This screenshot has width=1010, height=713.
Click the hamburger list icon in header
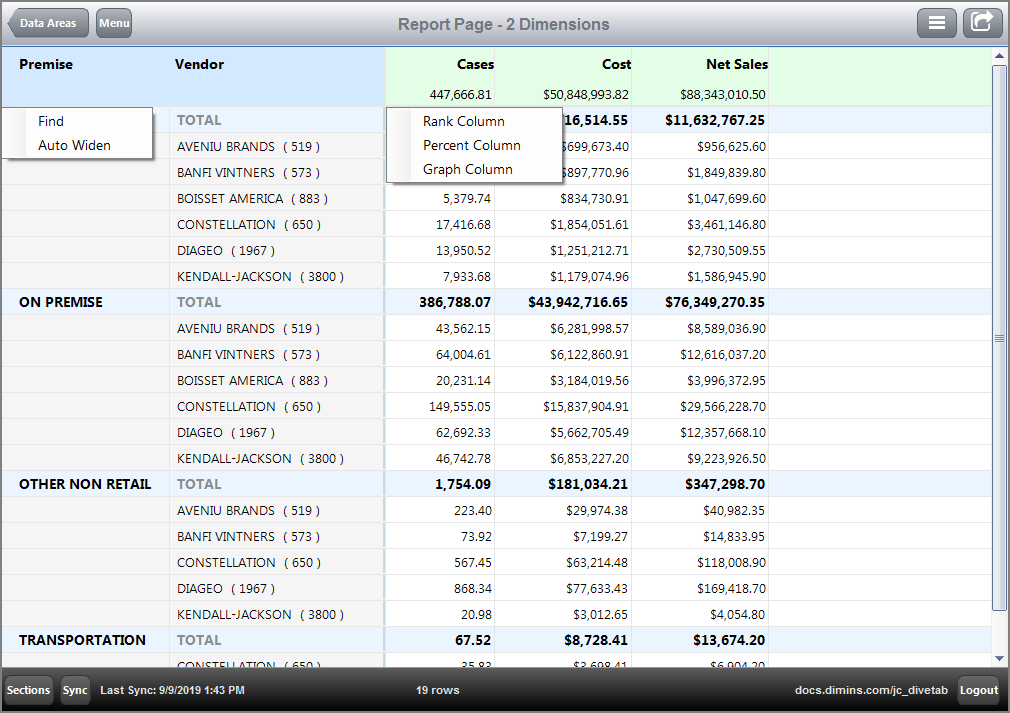tap(937, 23)
